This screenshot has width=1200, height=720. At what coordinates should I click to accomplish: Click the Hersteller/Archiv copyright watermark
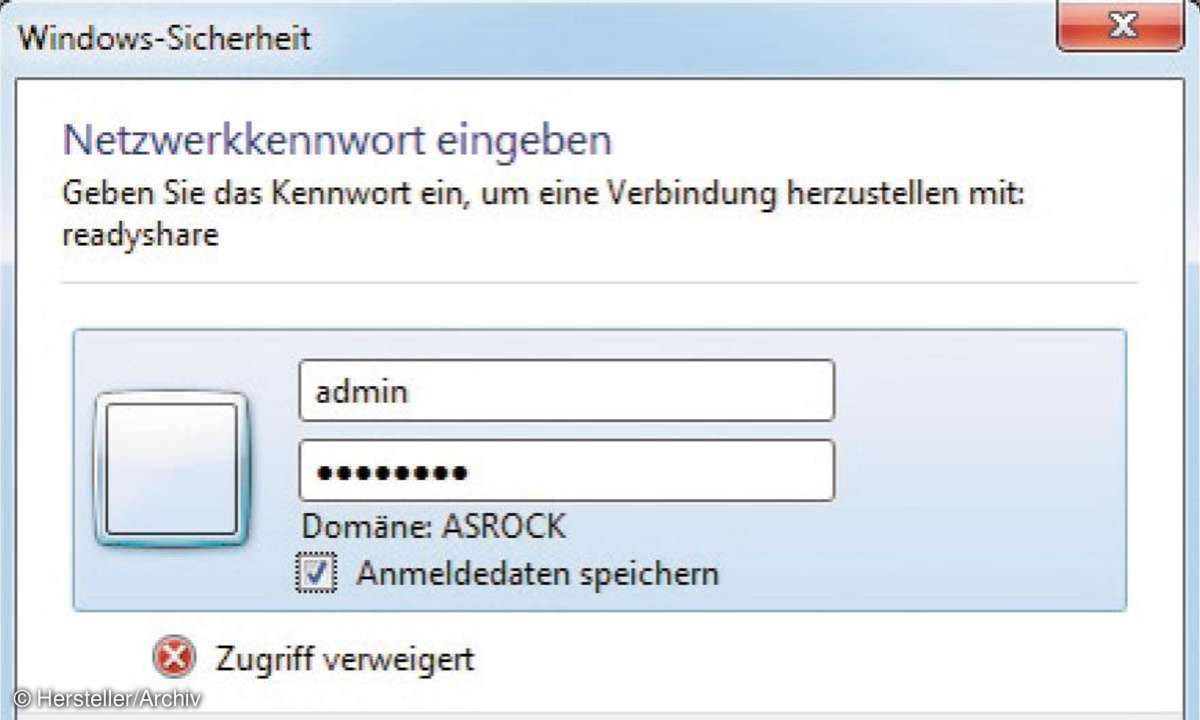108,699
